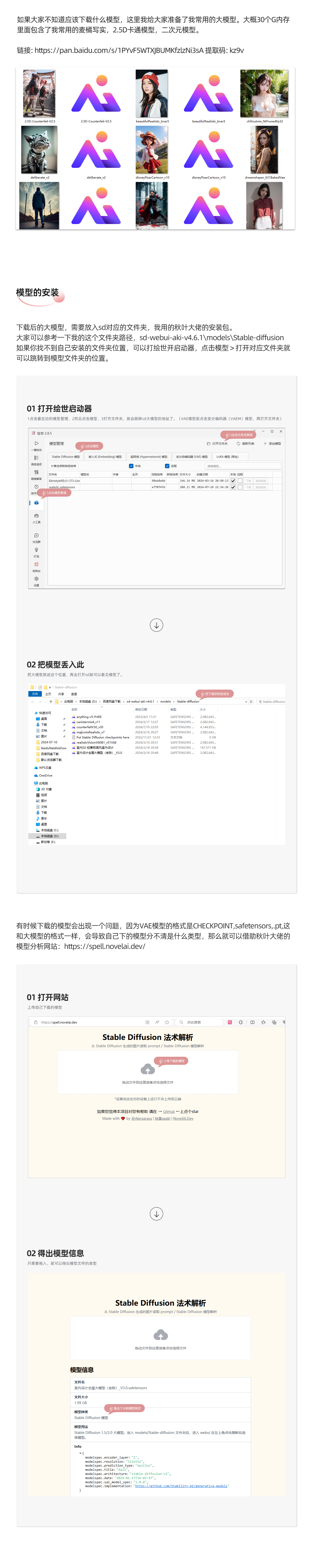
Task: Click the cloud upload icon above 模型信息
Action: coord(160,1335)
